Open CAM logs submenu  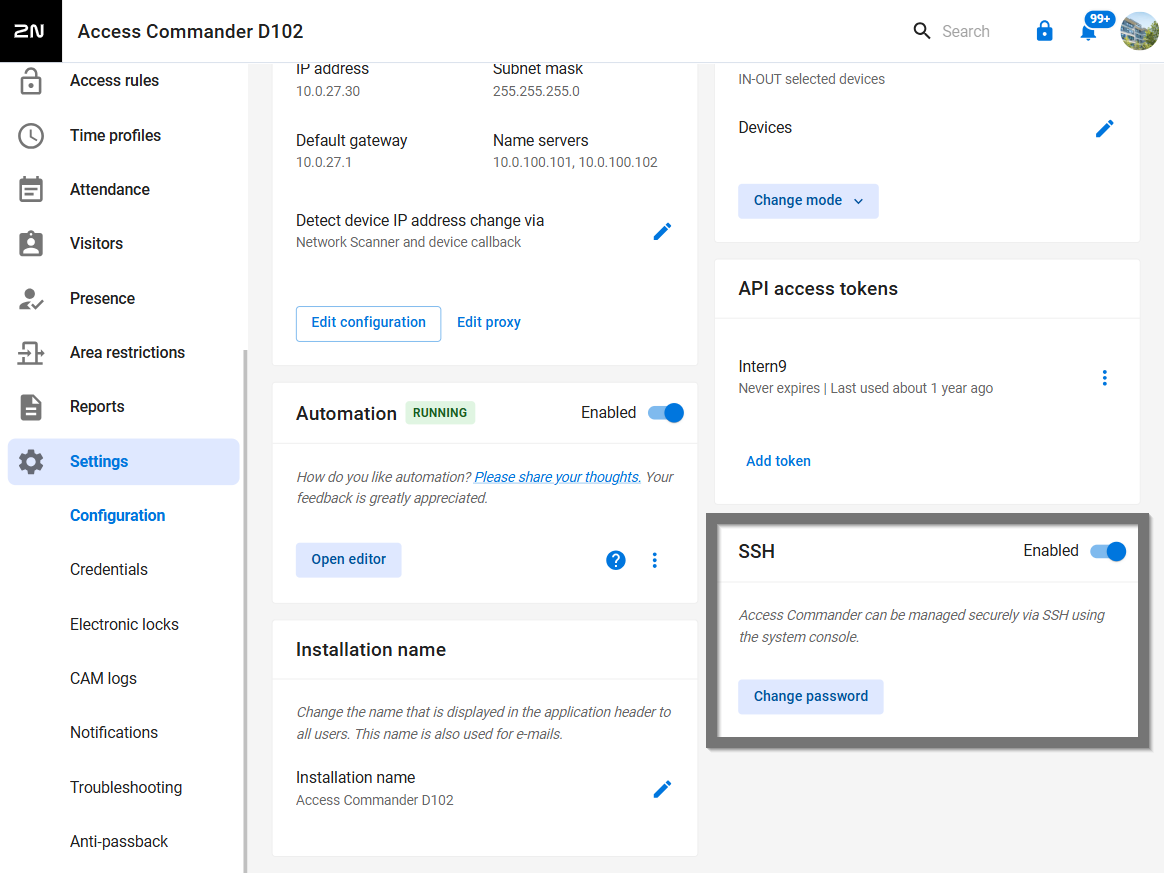pos(103,679)
